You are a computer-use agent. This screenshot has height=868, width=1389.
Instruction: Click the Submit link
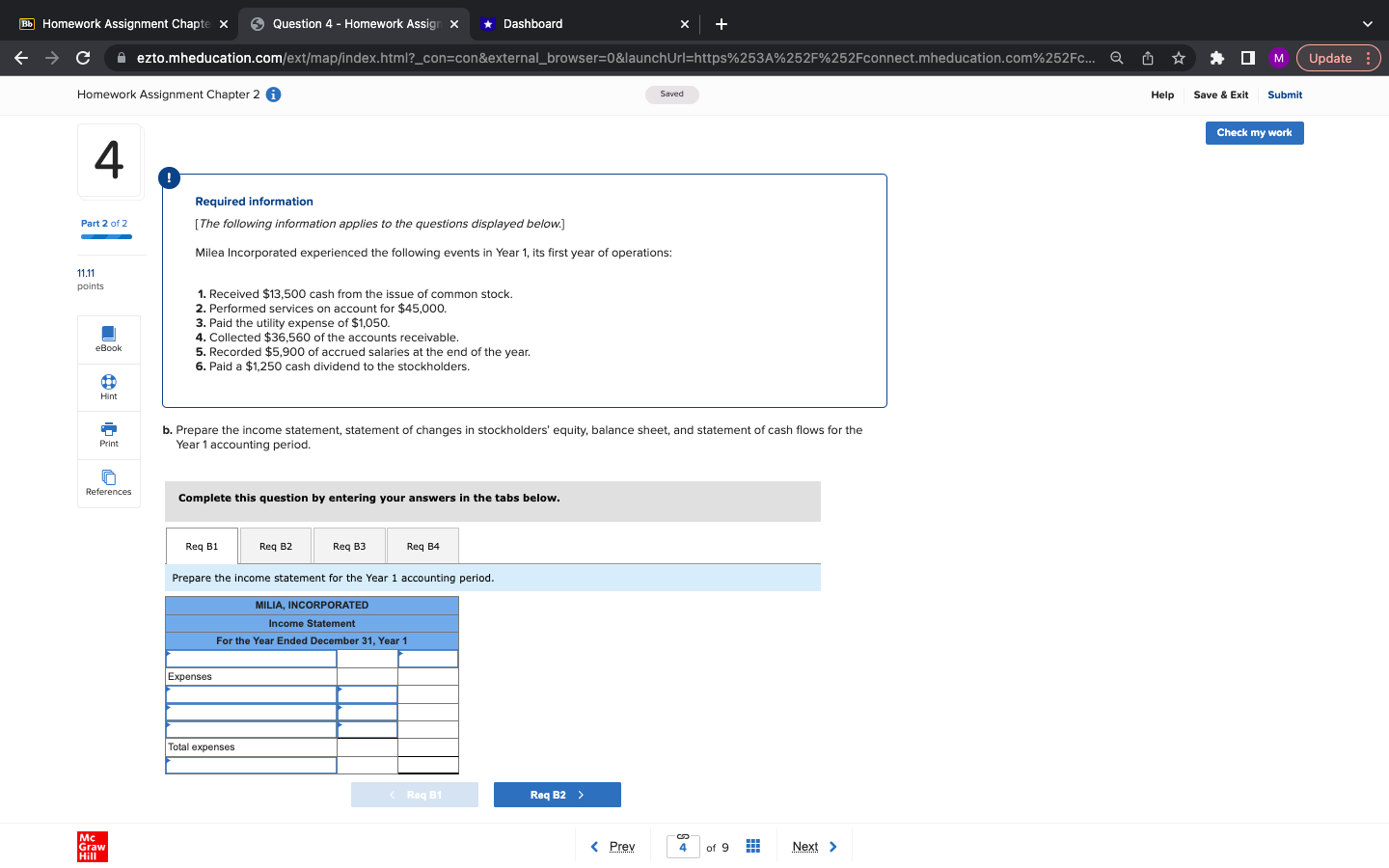point(1284,95)
